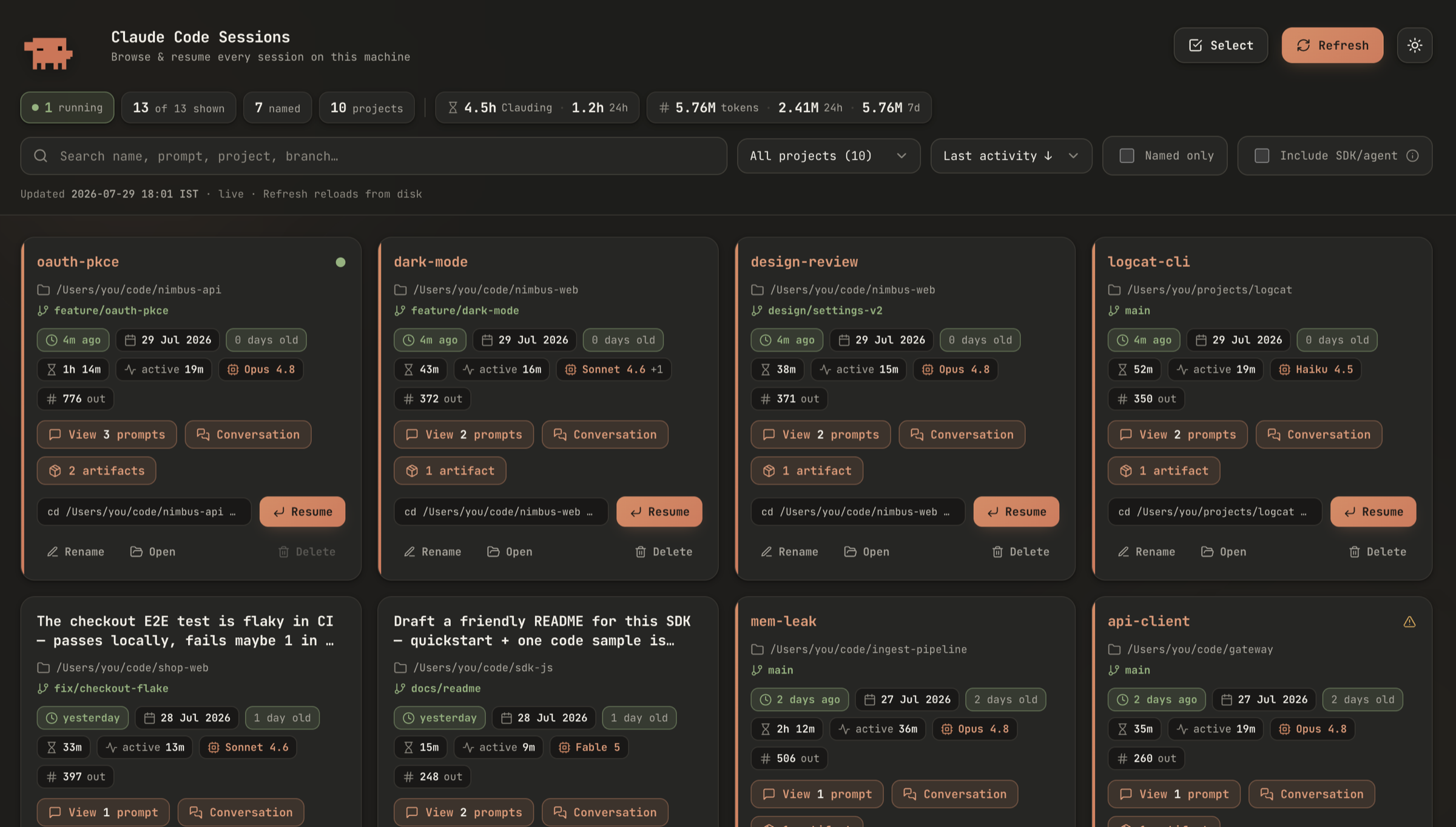Image resolution: width=1456 pixels, height=827 pixels.
Task: Open Conversation for dark-mode session
Action: (605, 435)
